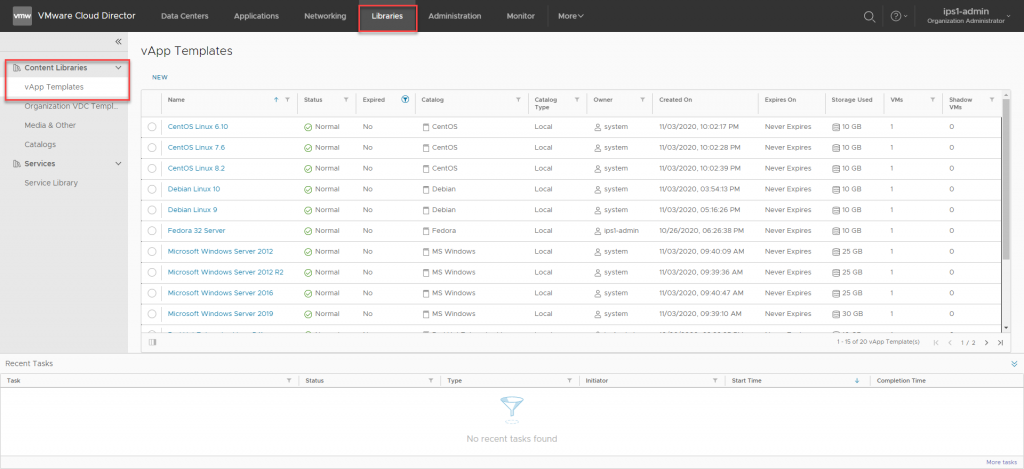This screenshot has width=1024, height=469.
Task: Collapse the Content Libraries section
Action: pos(119,68)
